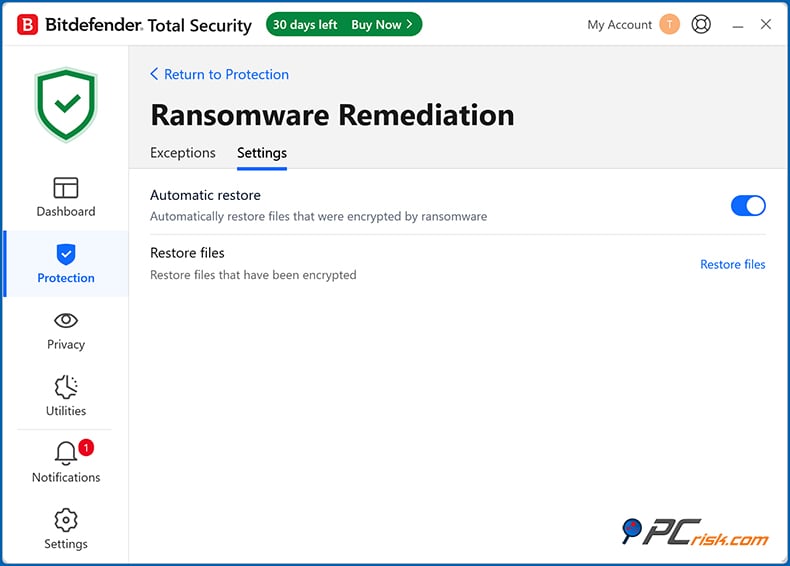The image size is (790, 566).
Task: Disable the Automatic restore toggle
Action: pyautogui.click(x=748, y=206)
